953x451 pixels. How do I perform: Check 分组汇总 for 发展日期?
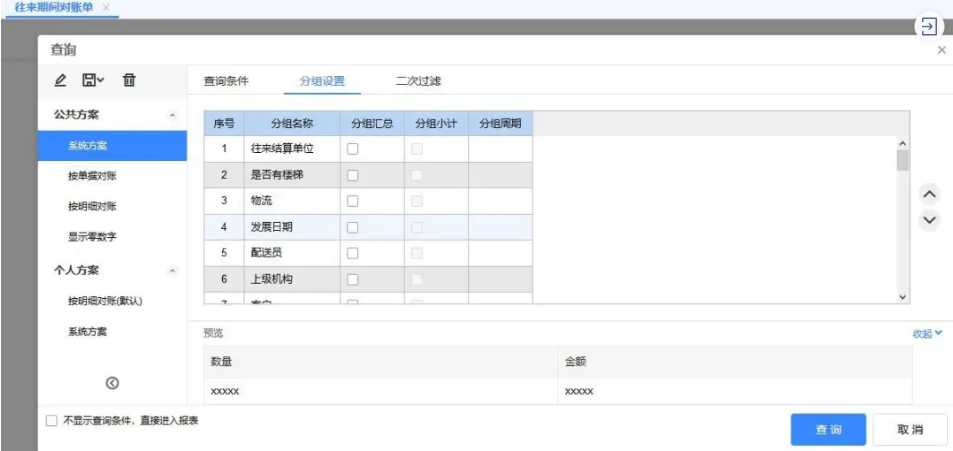point(353,227)
